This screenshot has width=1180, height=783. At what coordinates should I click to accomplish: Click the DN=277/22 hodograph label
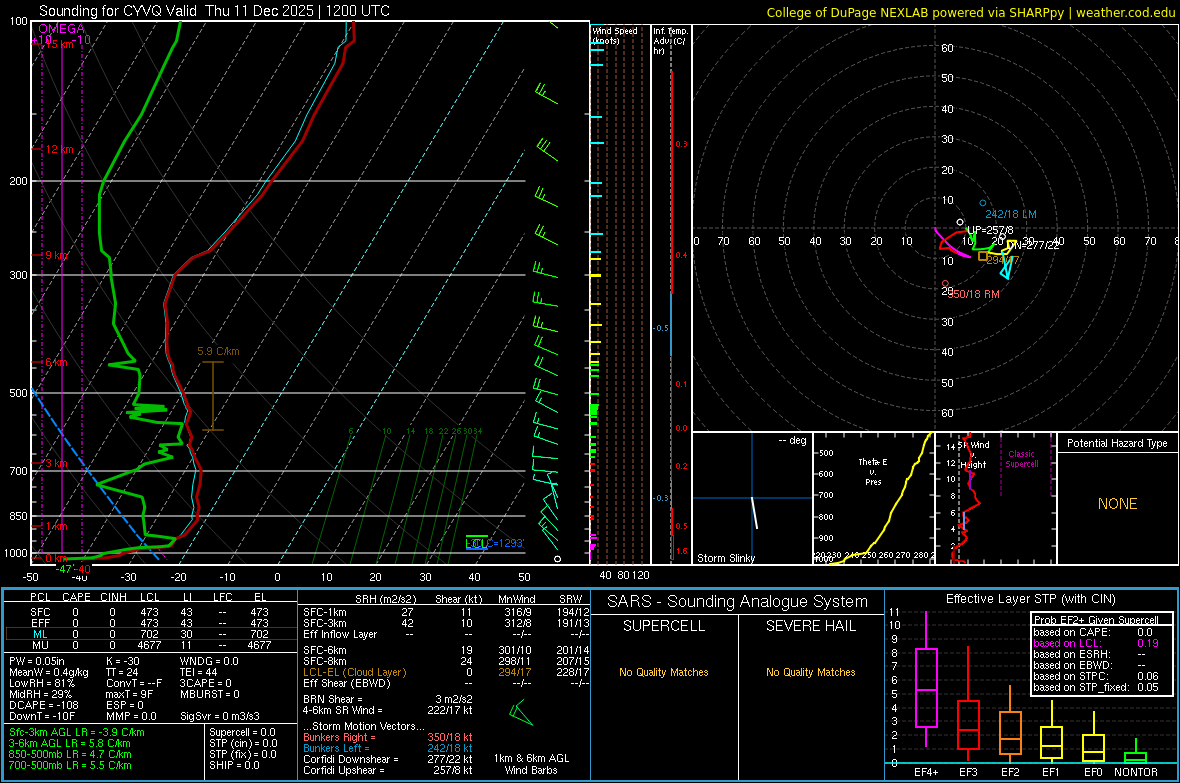pyautogui.click(x=1032, y=245)
